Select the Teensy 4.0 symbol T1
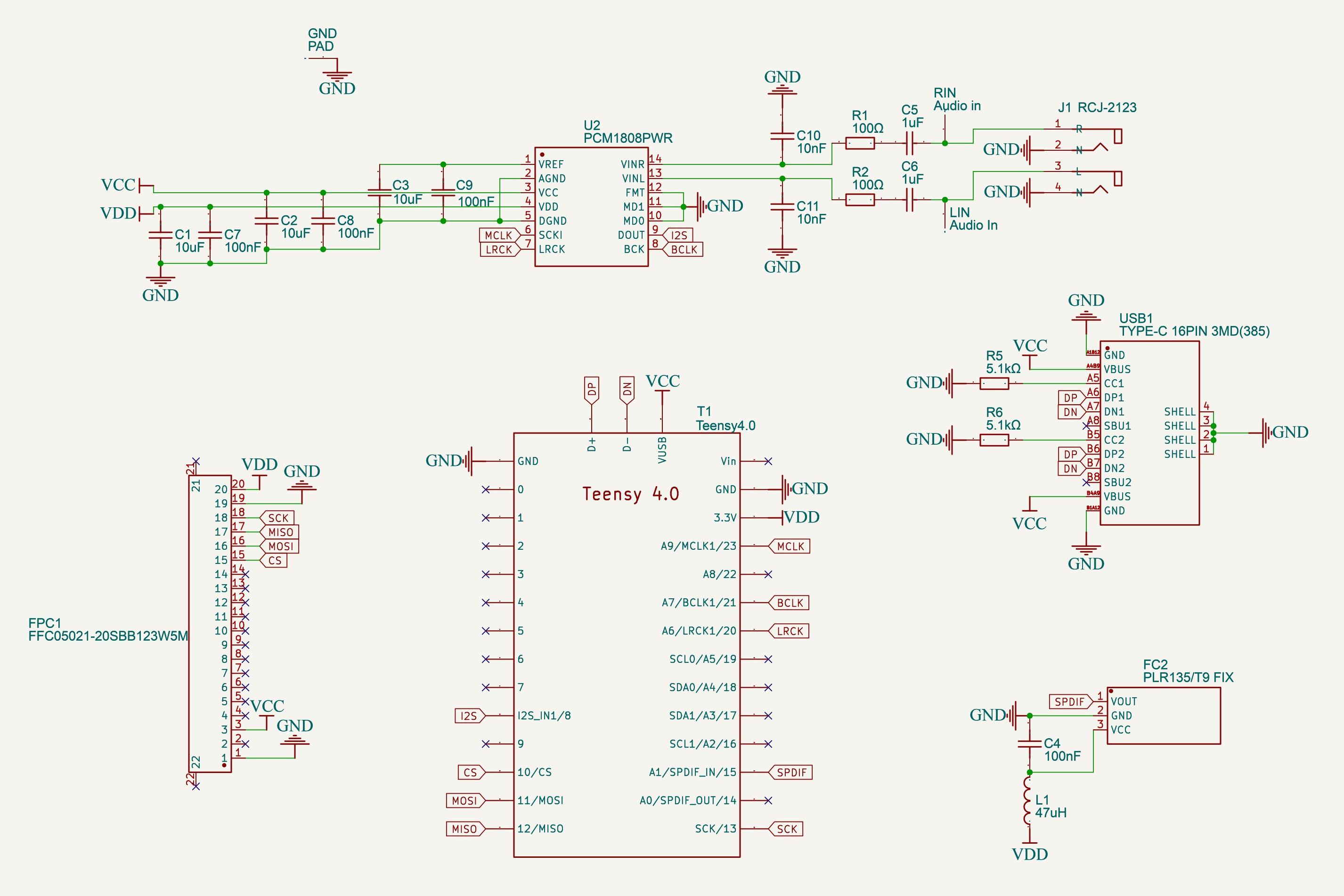Image resolution: width=1344 pixels, height=896 pixels. point(628,646)
